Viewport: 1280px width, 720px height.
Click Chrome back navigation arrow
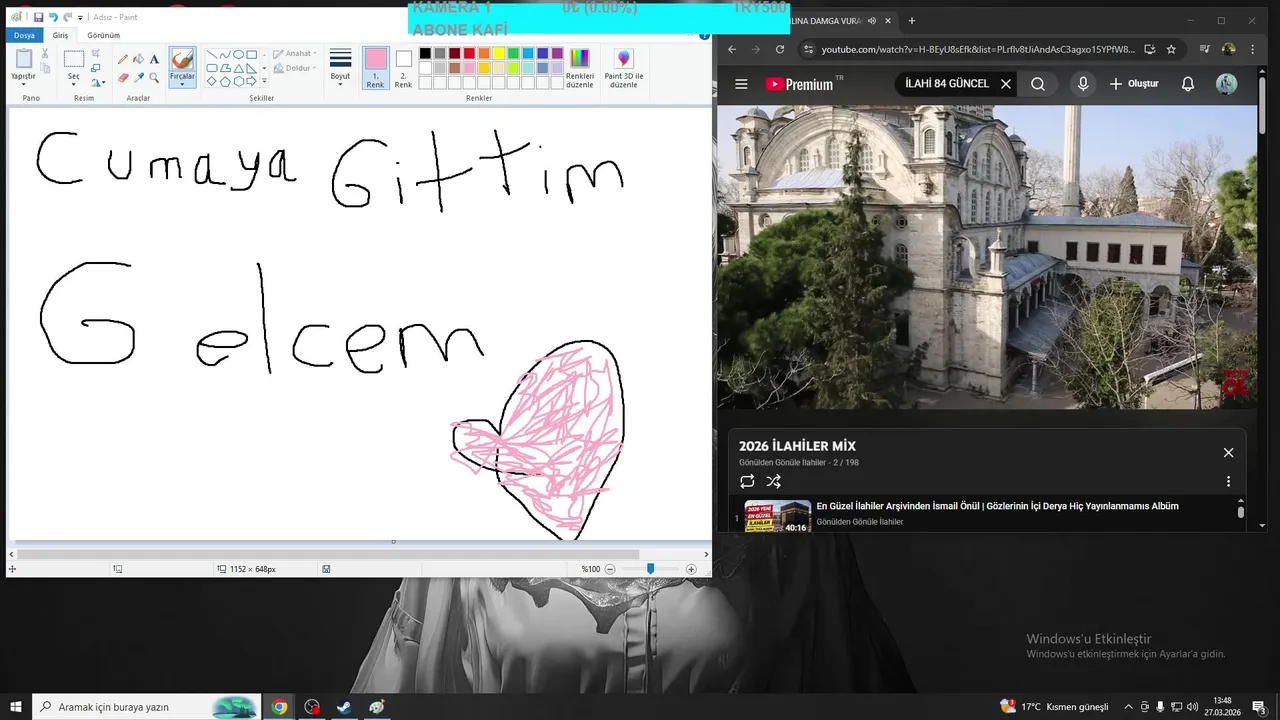point(732,49)
